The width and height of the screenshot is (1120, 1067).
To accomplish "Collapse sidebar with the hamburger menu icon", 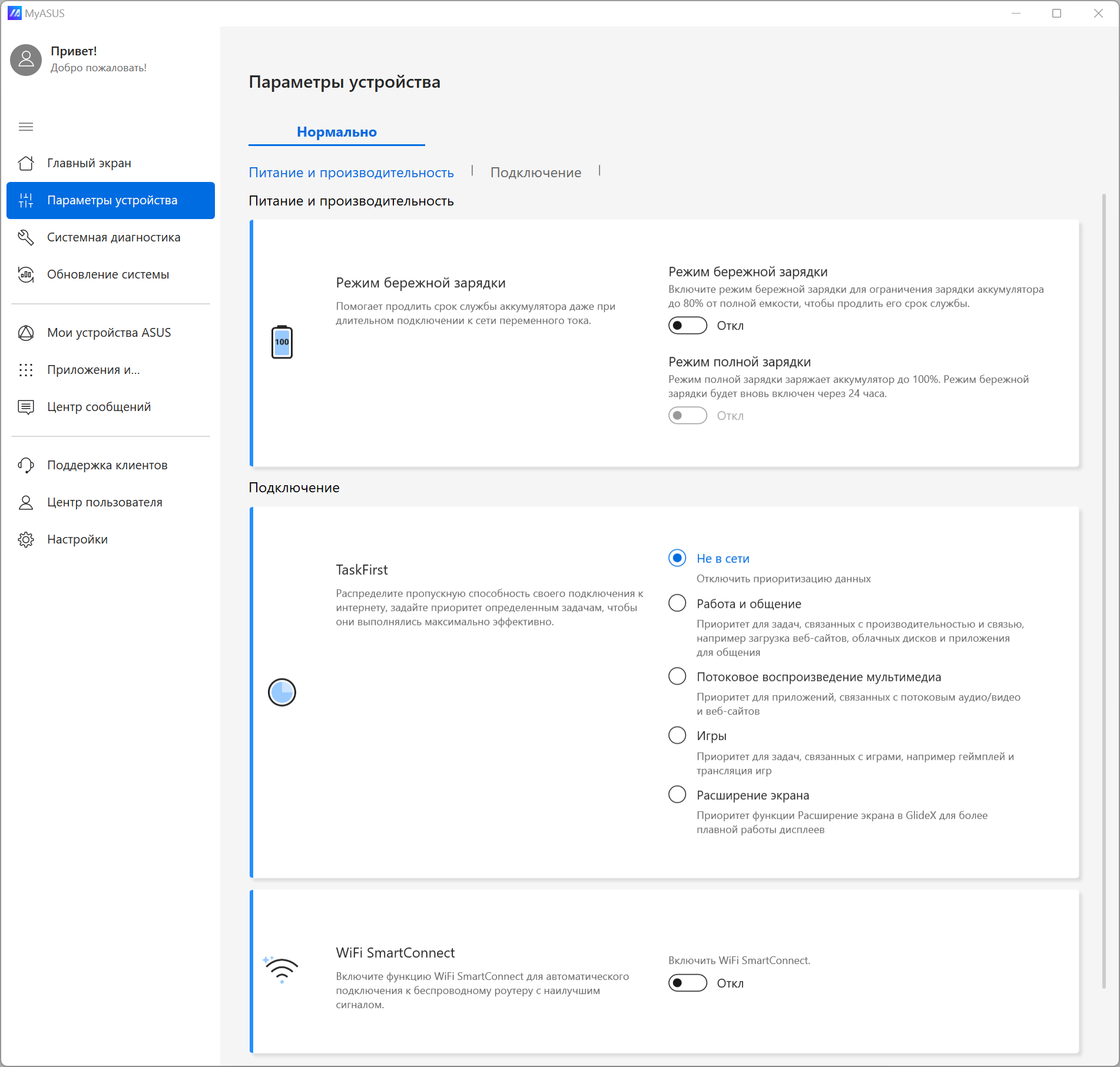I will coord(26,127).
